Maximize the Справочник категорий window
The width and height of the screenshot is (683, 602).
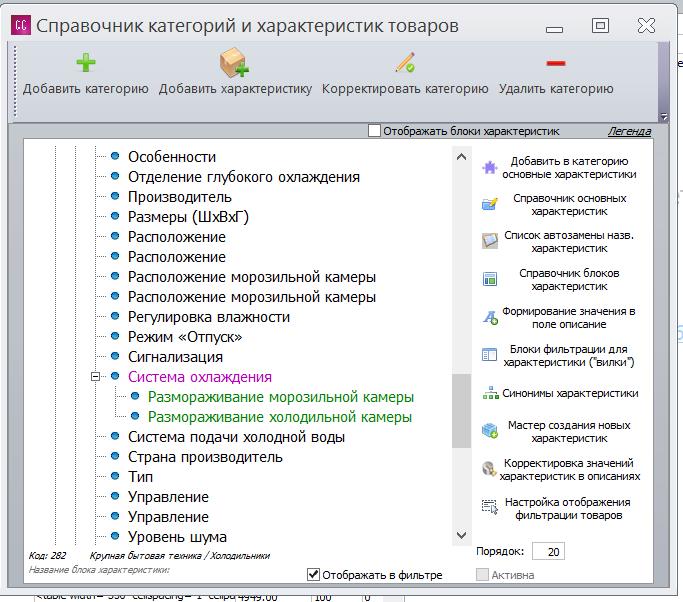600,25
